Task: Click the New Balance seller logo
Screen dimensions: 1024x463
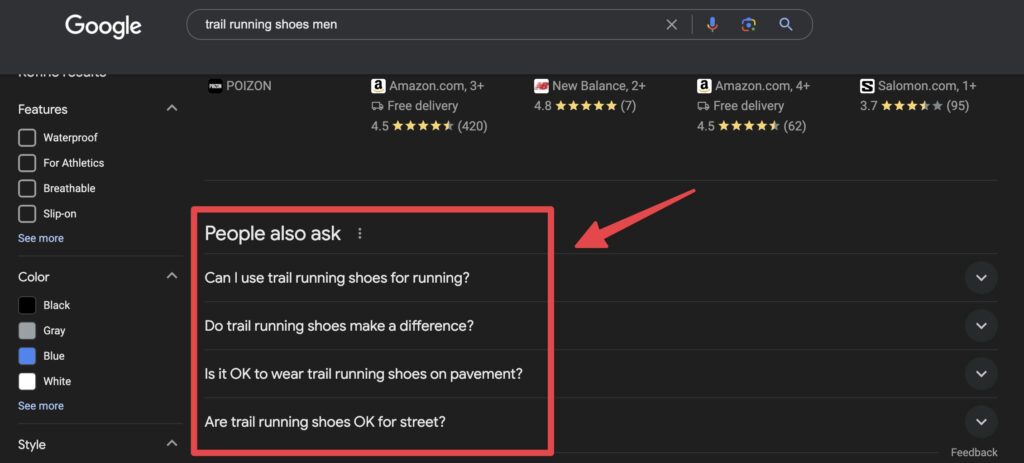Action: pyautogui.click(x=541, y=86)
